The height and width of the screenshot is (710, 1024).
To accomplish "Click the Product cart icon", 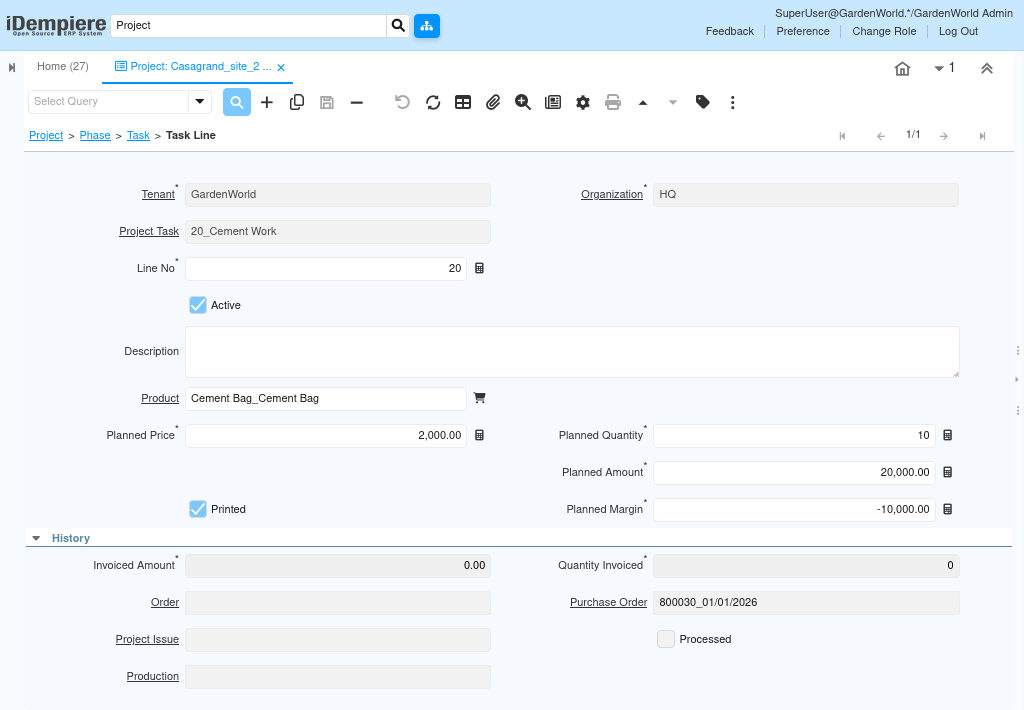I will 479,398.
